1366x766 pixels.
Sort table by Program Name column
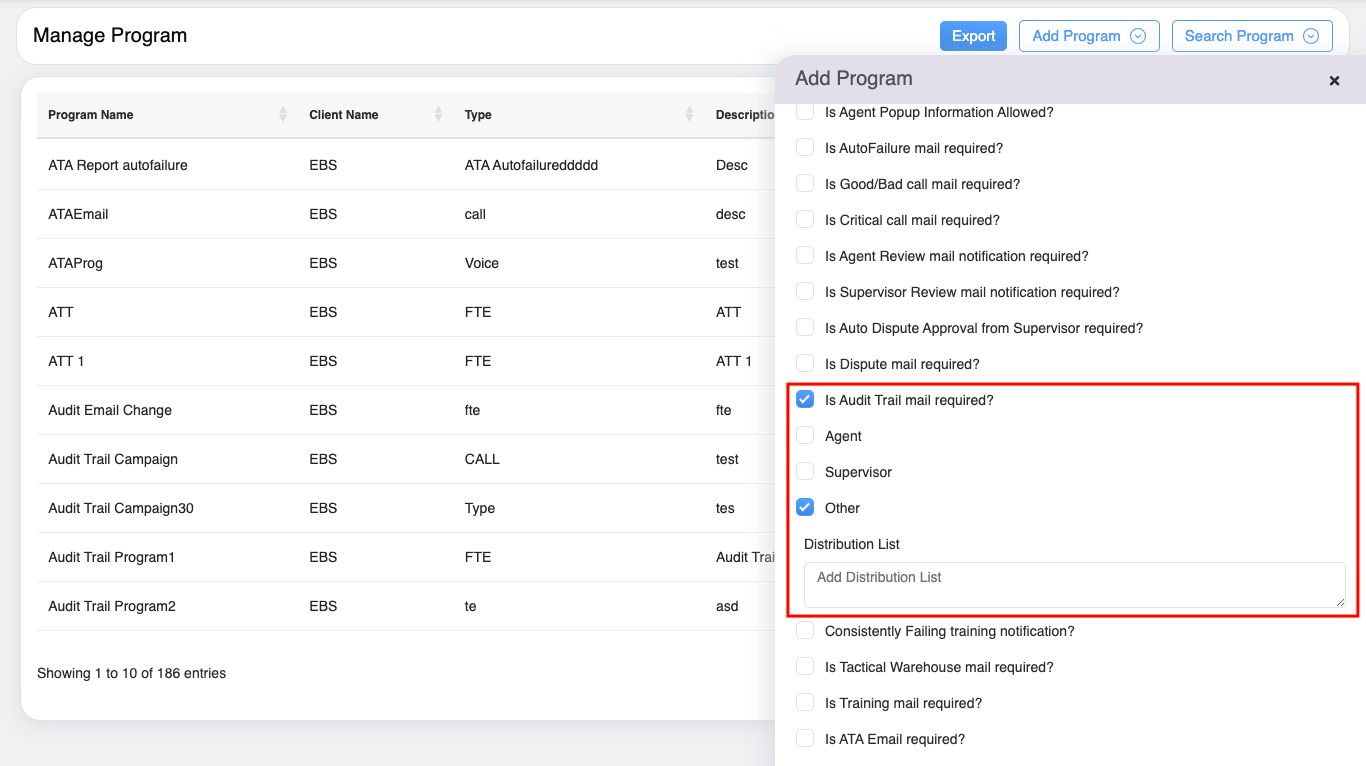[x=283, y=115]
